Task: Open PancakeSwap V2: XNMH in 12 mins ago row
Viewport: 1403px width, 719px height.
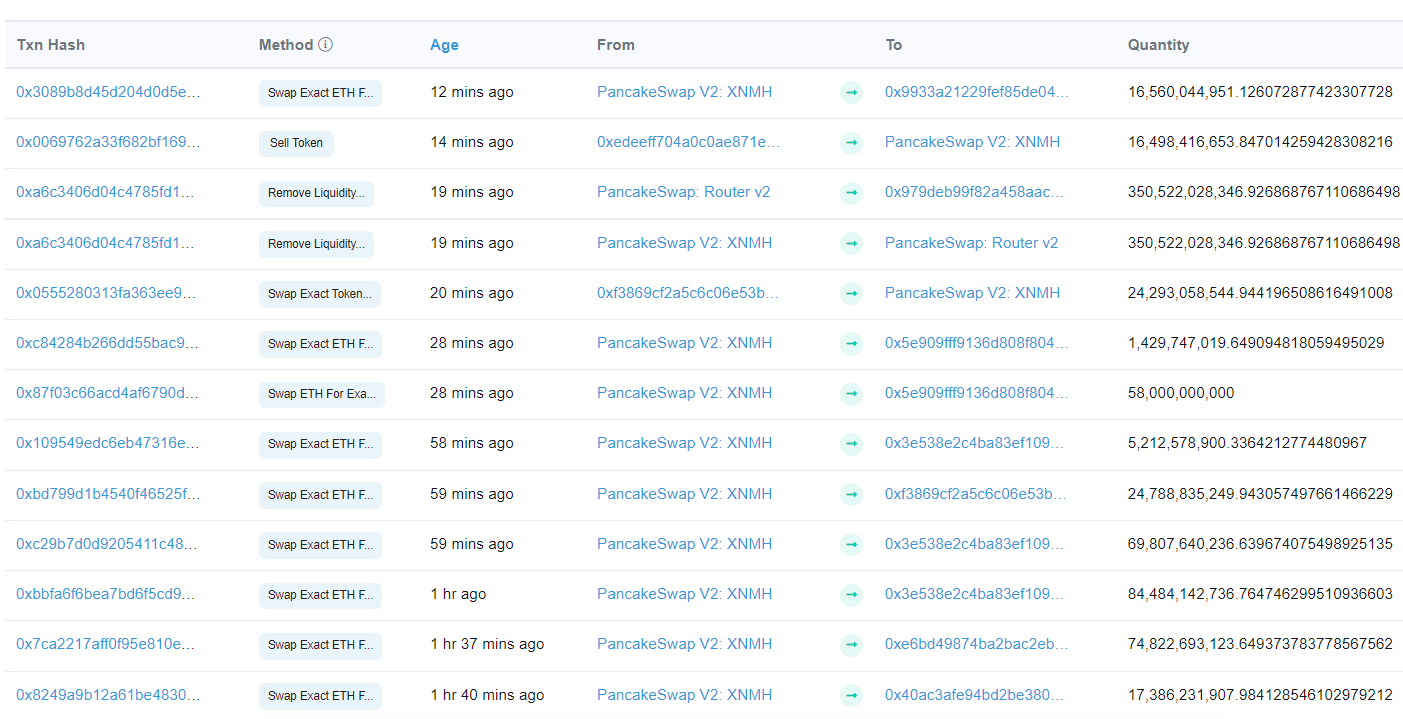Action: 685,92
